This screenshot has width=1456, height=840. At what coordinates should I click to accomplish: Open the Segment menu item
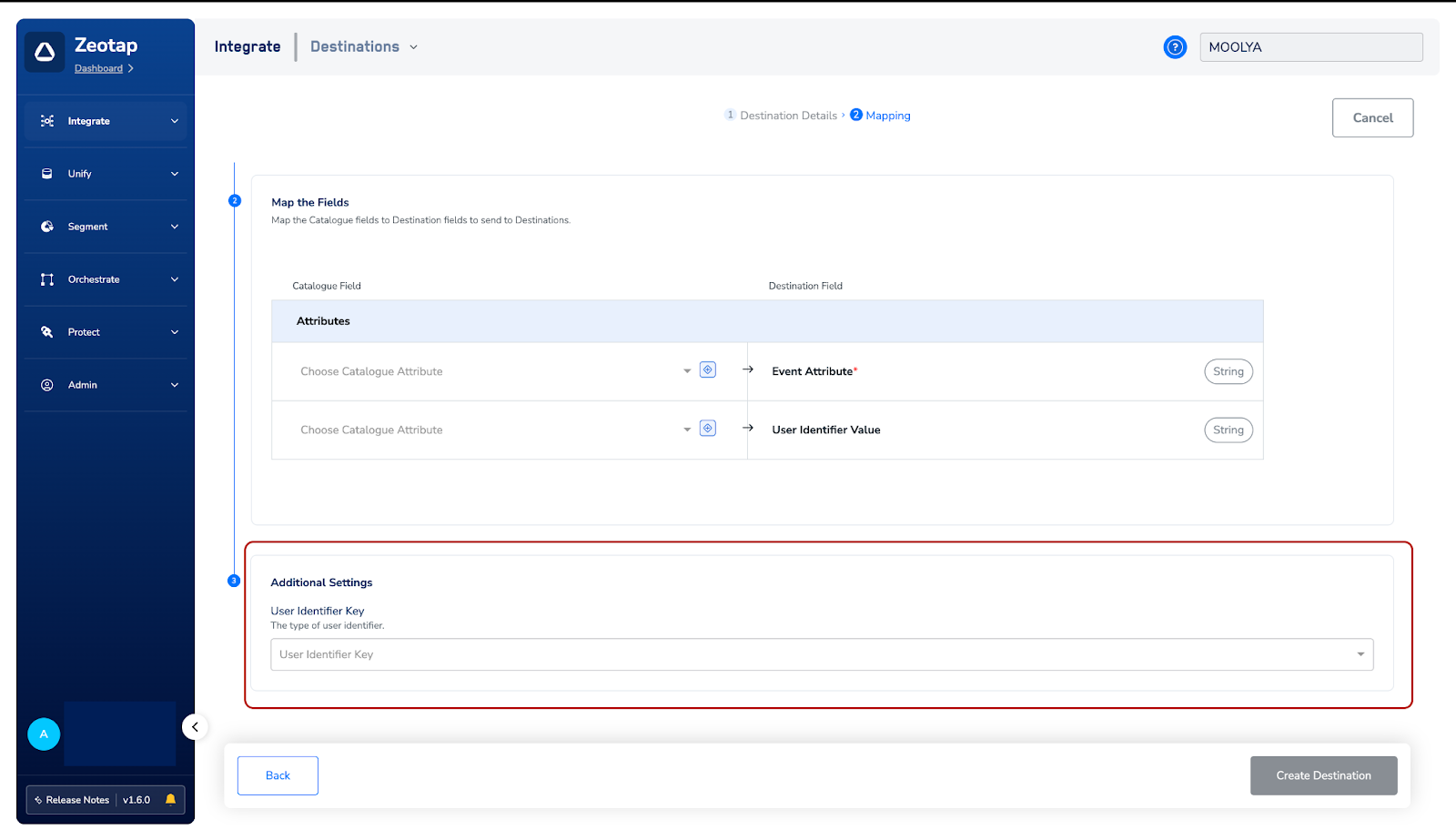106,227
